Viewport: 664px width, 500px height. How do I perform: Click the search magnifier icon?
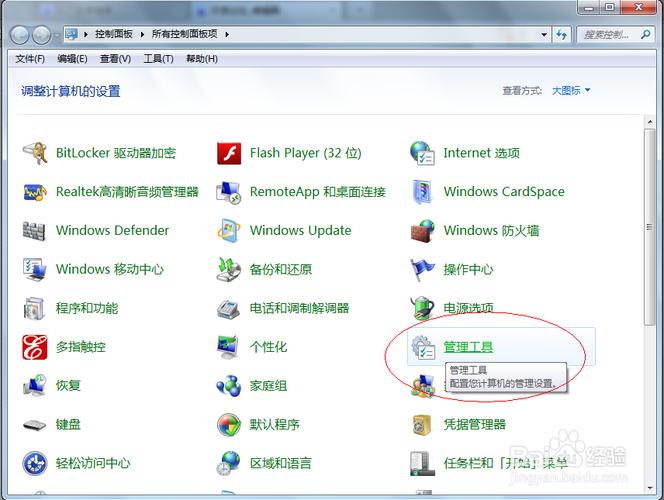pos(645,34)
